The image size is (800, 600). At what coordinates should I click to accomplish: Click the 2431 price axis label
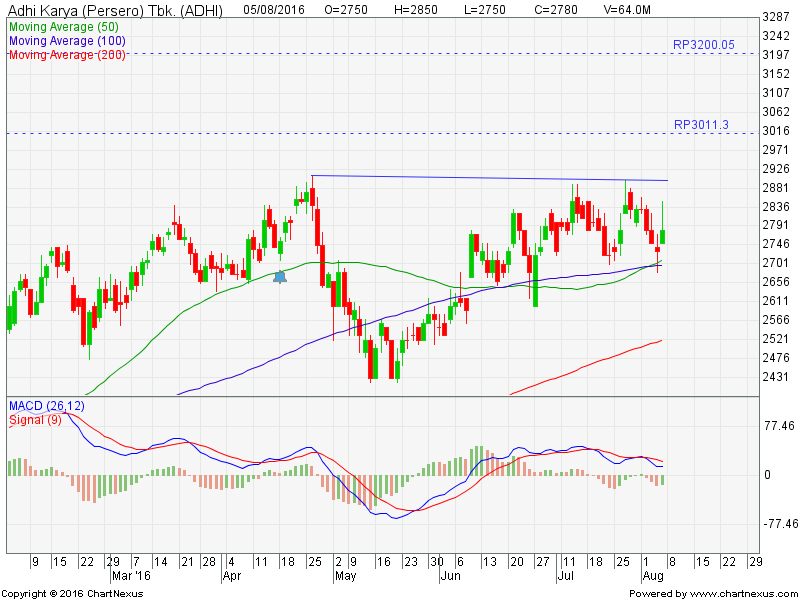pos(776,377)
